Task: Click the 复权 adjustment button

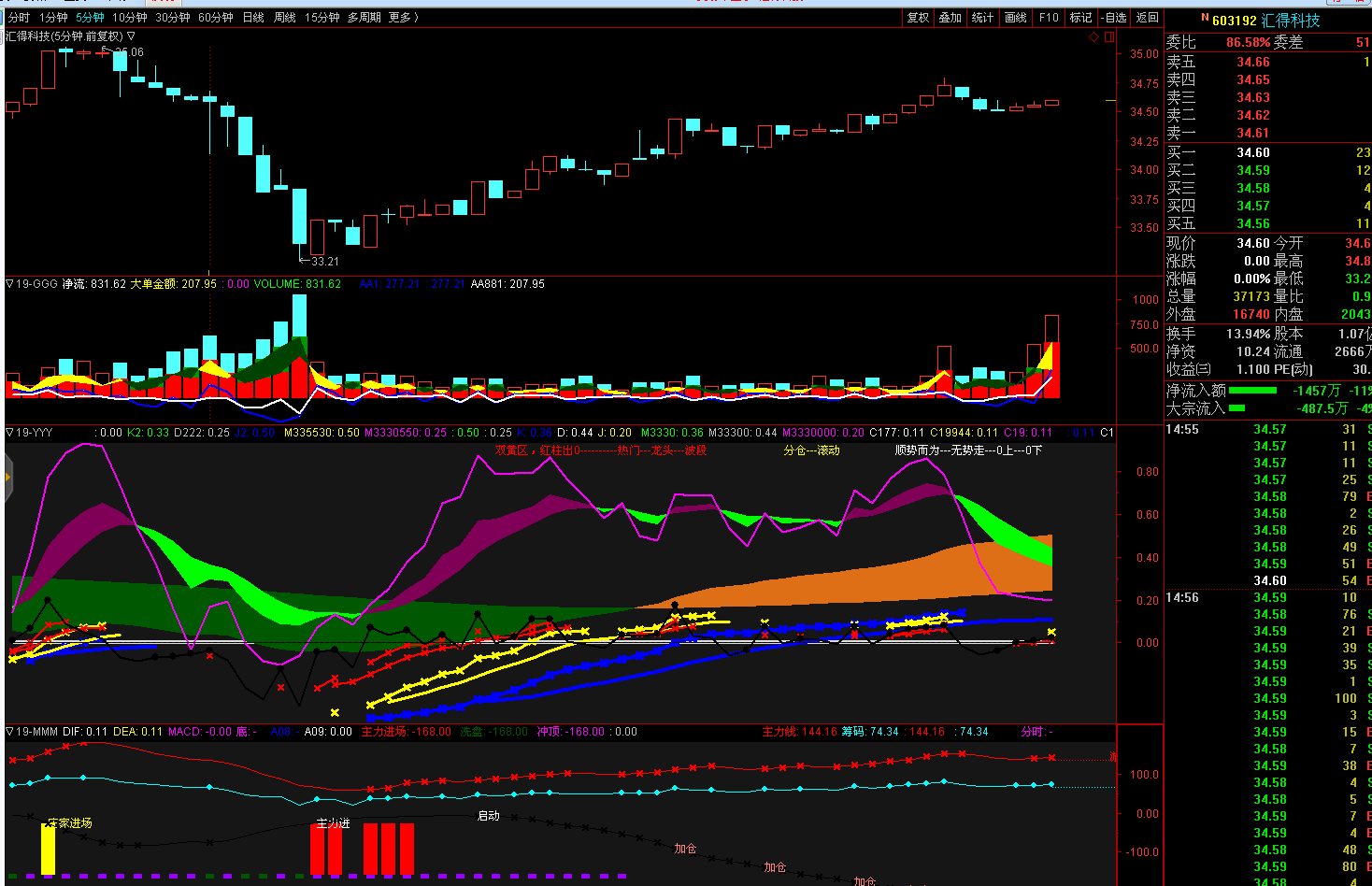Action: [x=919, y=18]
